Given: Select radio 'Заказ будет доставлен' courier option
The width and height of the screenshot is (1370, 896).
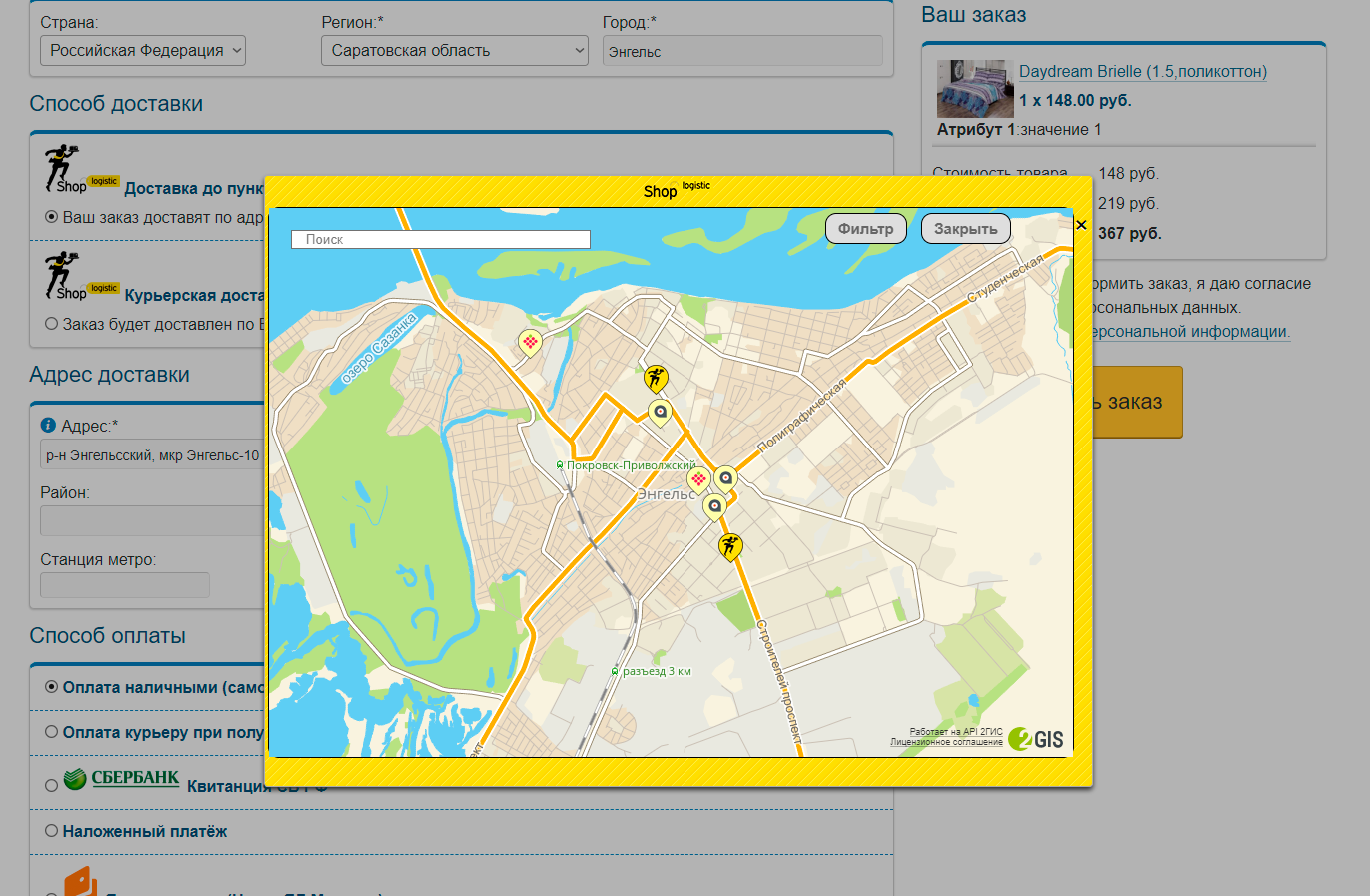Looking at the screenshot, I should (51, 324).
